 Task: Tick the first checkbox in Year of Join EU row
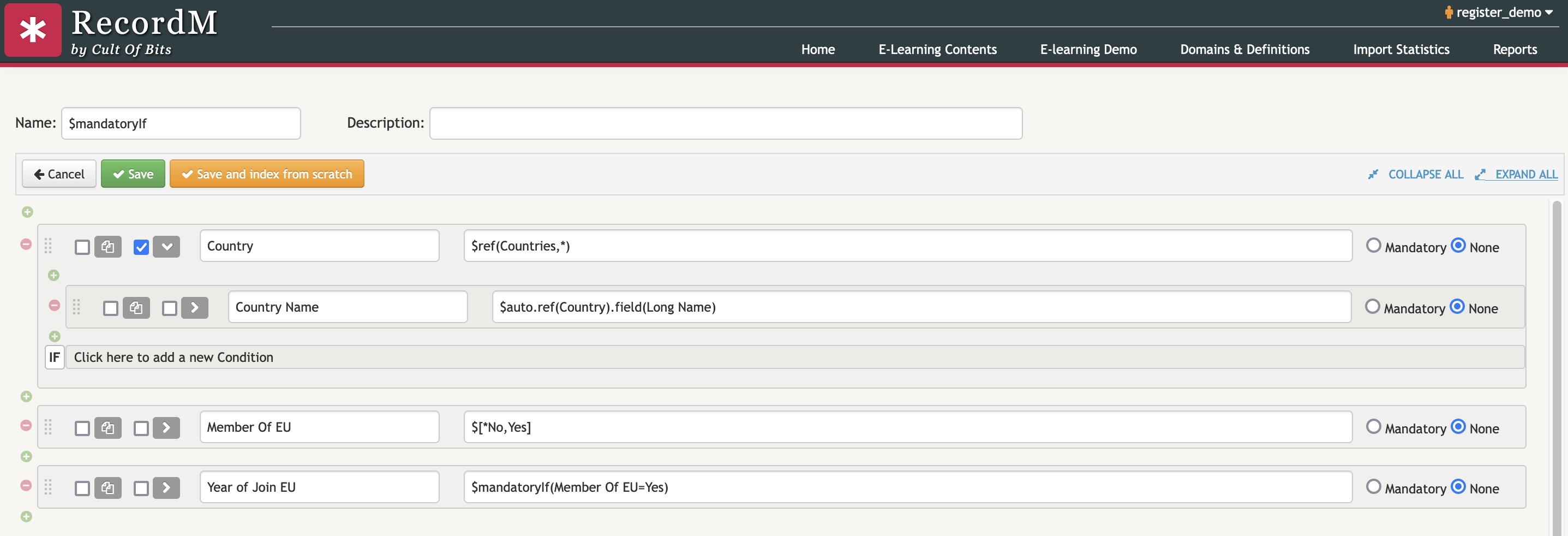82,488
